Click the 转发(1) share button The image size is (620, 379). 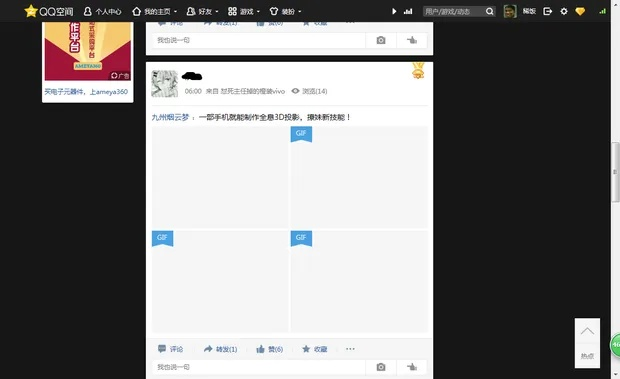coord(220,349)
